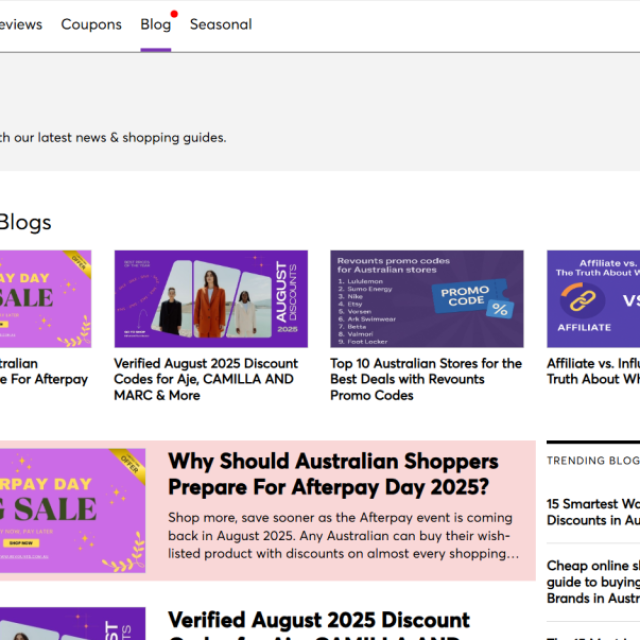Viewport: 640px width, 640px height.
Task: Open the Why Should Australian Shoppers Prepare headline
Action: 333,474
